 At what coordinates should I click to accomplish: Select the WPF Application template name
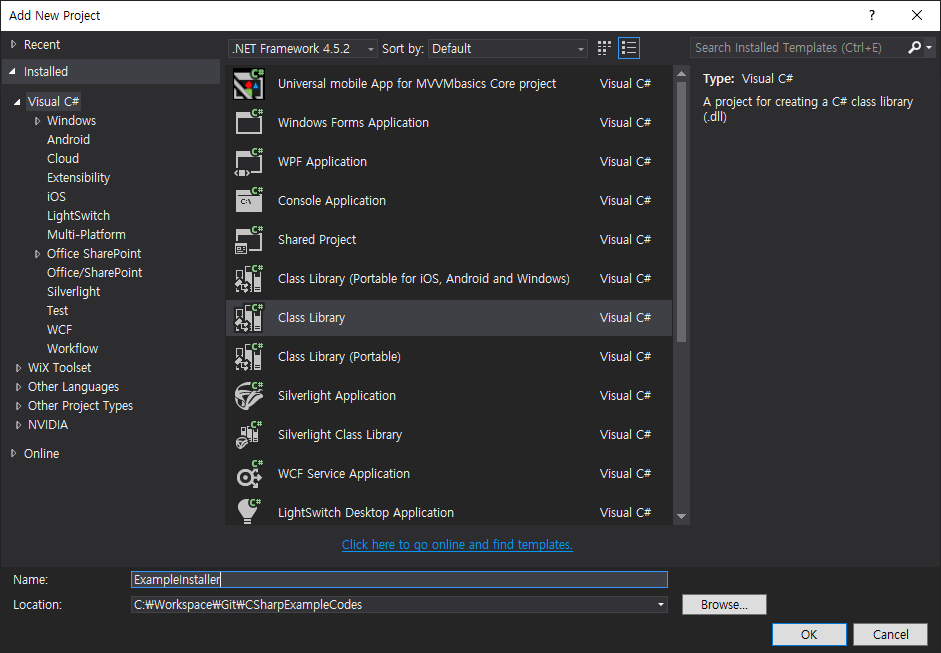[322, 161]
